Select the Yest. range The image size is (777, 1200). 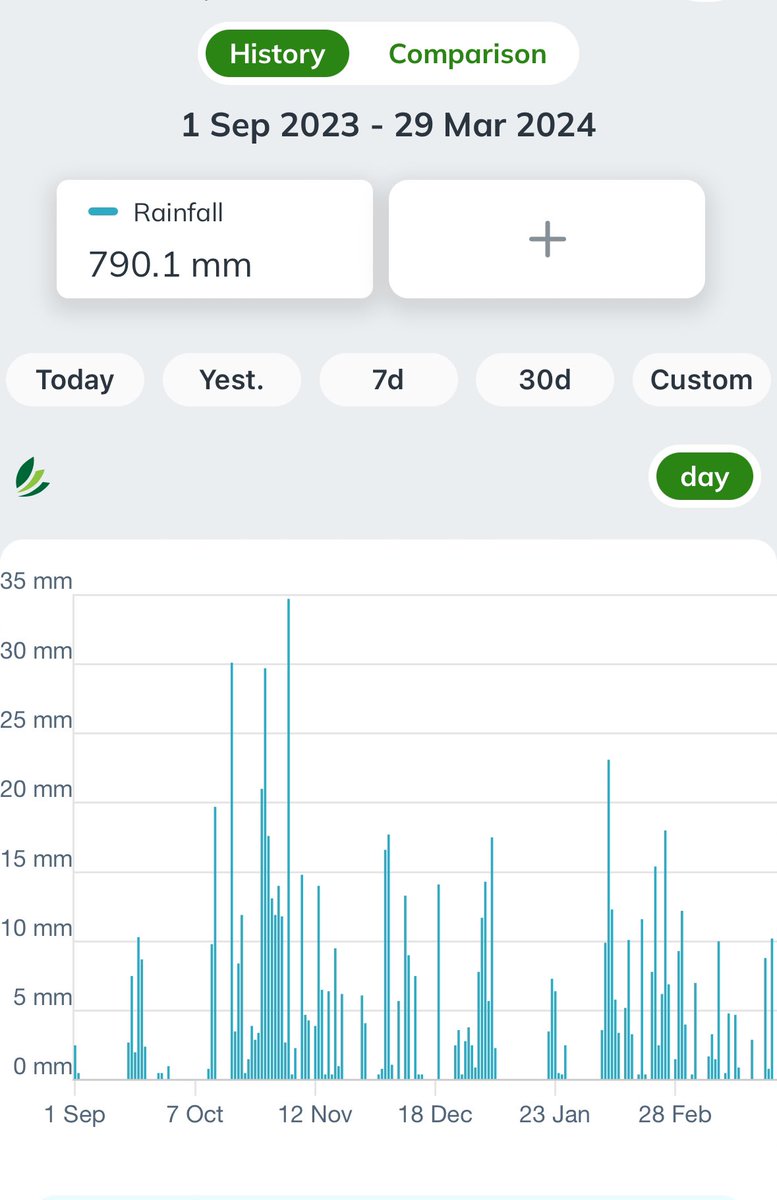click(x=232, y=380)
